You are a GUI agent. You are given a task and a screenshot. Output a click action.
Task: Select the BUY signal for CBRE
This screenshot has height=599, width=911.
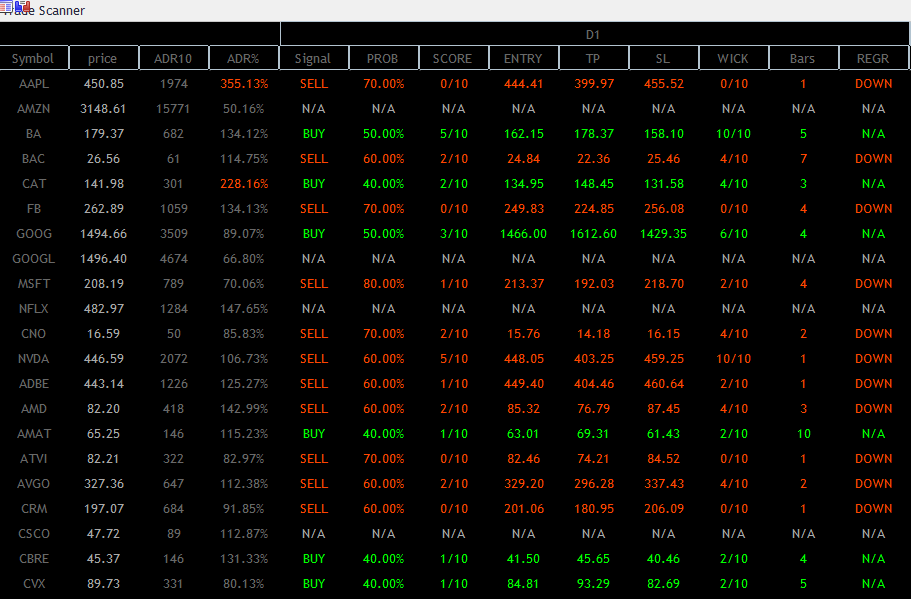pyautogui.click(x=314, y=558)
